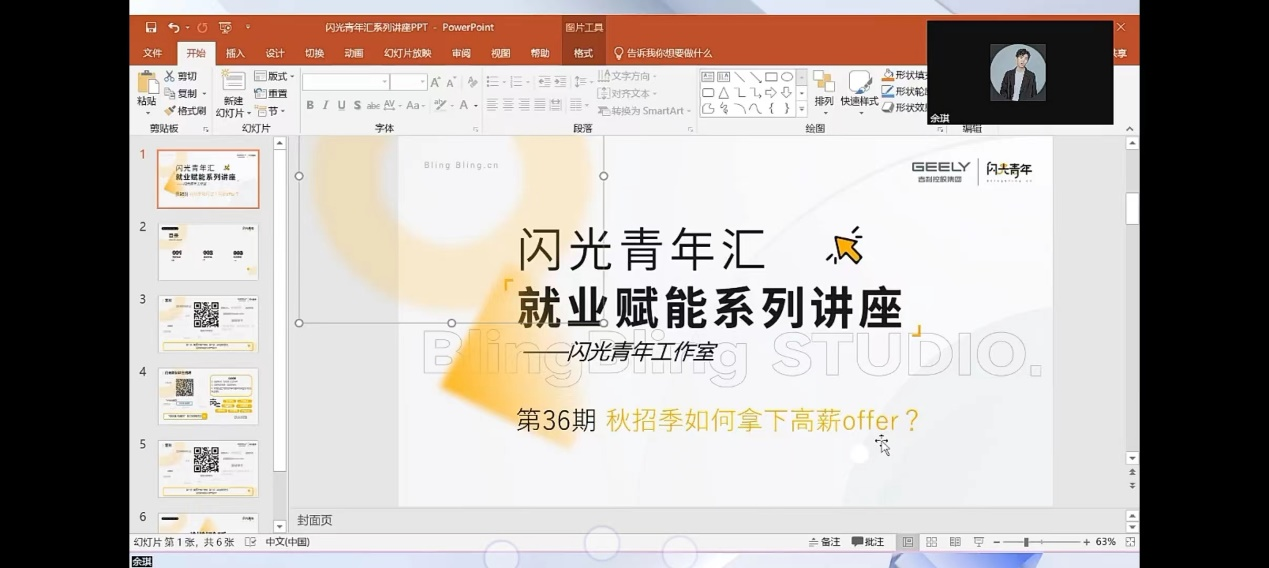Select the rectangle shape in gallery
The image size is (1269, 568).
click(771, 77)
